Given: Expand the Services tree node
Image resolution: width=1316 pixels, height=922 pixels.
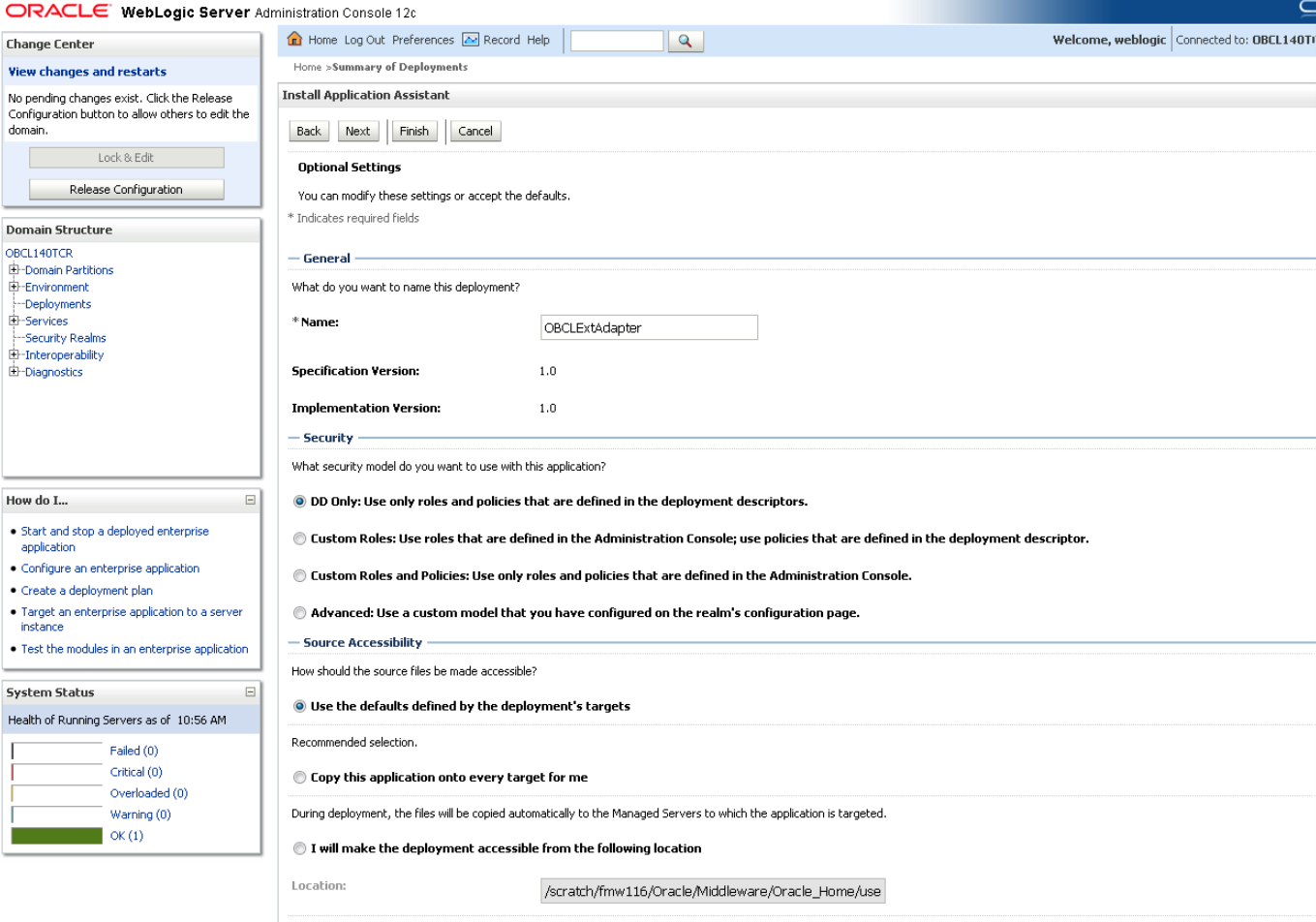Looking at the screenshot, I should tap(12, 321).
